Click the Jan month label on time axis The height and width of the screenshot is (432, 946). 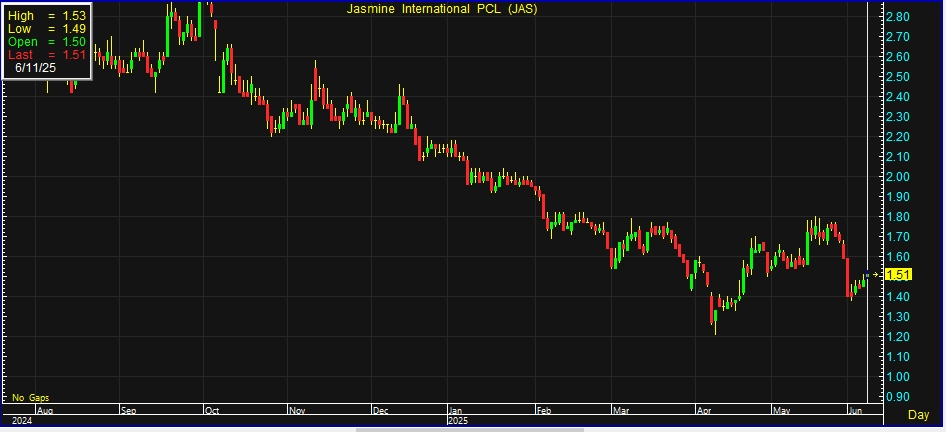[456, 411]
